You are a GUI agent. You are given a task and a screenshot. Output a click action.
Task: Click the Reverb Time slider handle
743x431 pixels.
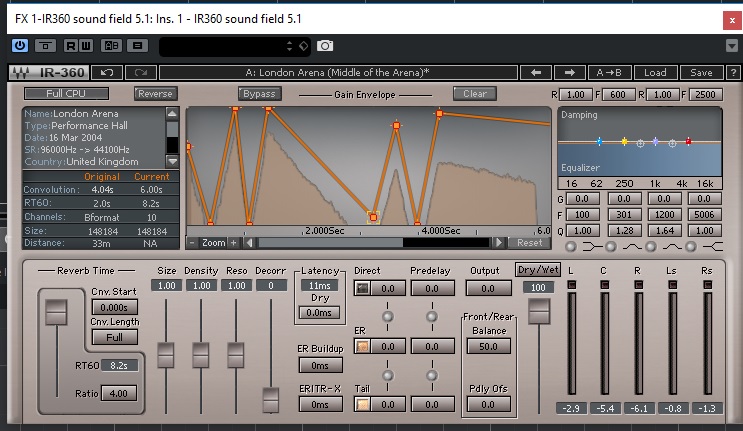[56, 312]
